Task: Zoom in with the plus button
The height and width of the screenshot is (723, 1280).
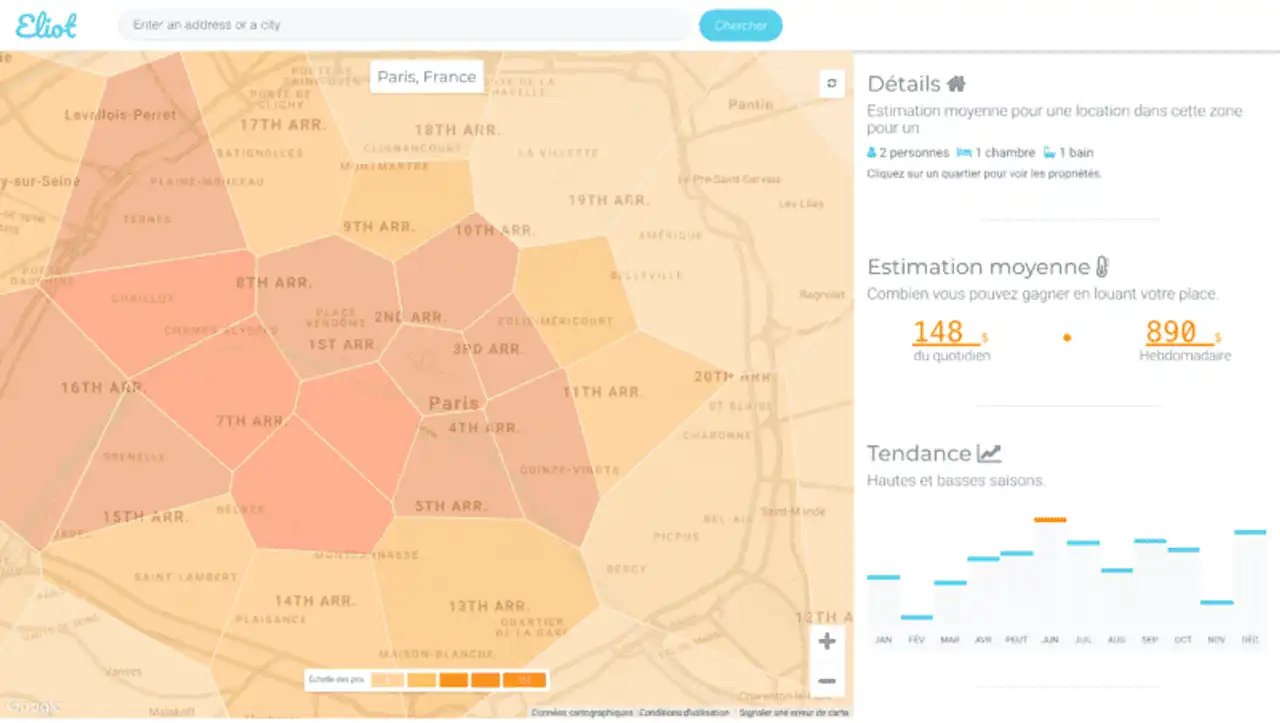Action: tap(827, 642)
